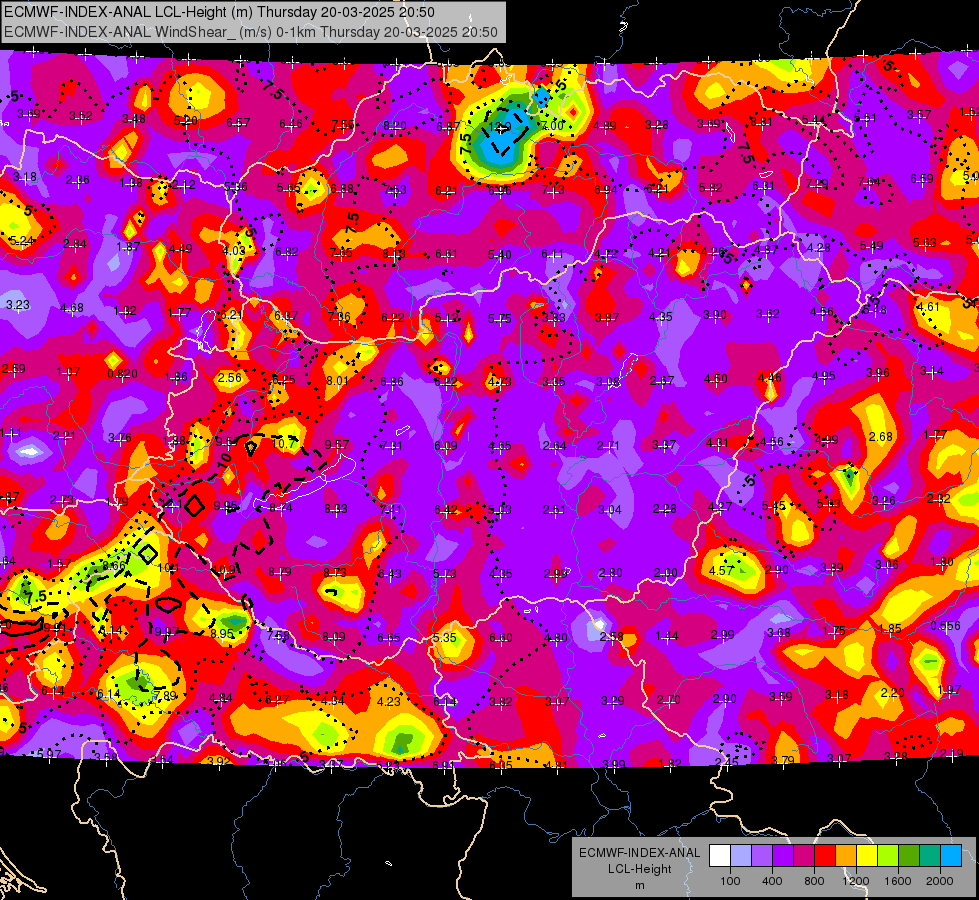This screenshot has height=900, width=979.
Task: Click the pale blue legend swatch
Action: coord(740,856)
